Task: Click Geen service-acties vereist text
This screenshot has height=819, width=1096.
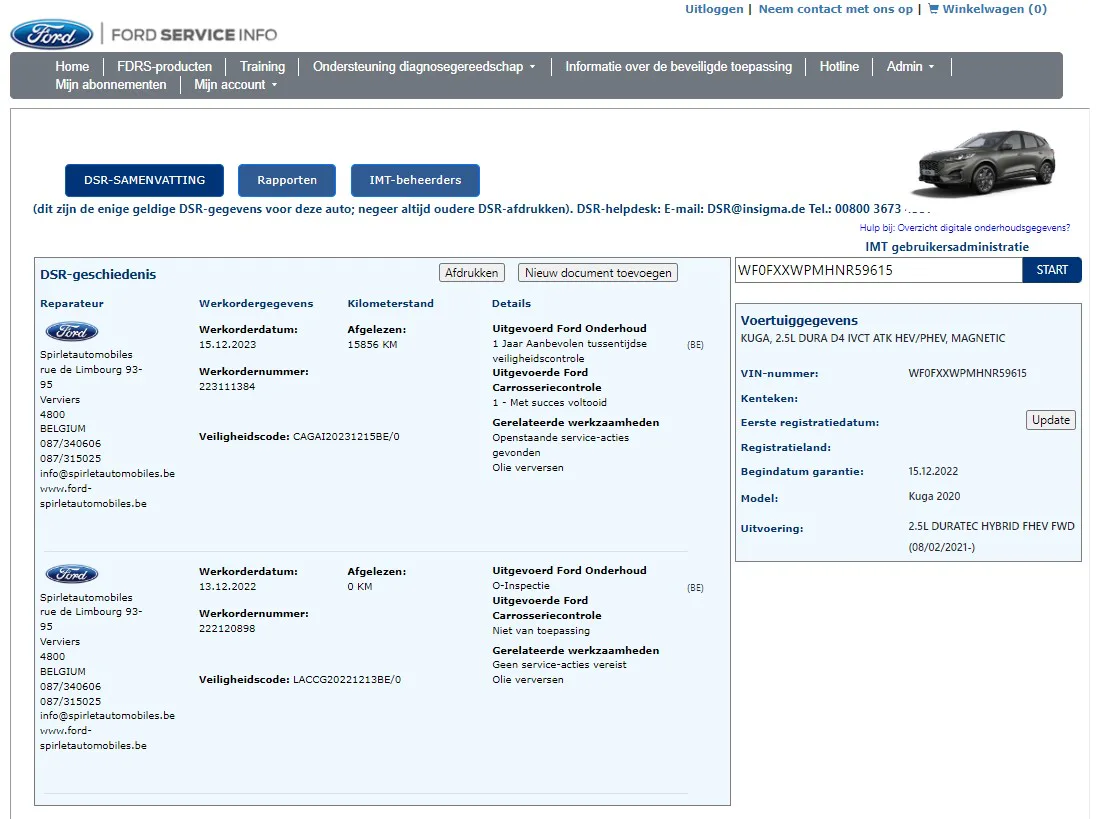Action: tap(559, 665)
